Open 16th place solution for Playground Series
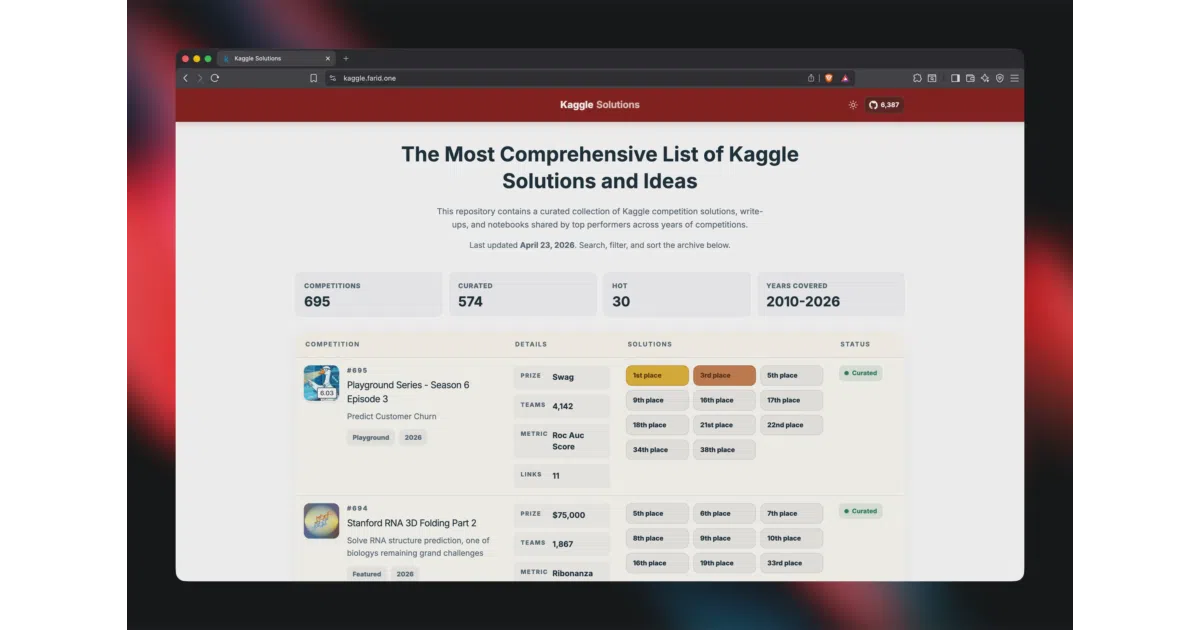 coord(724,400)
